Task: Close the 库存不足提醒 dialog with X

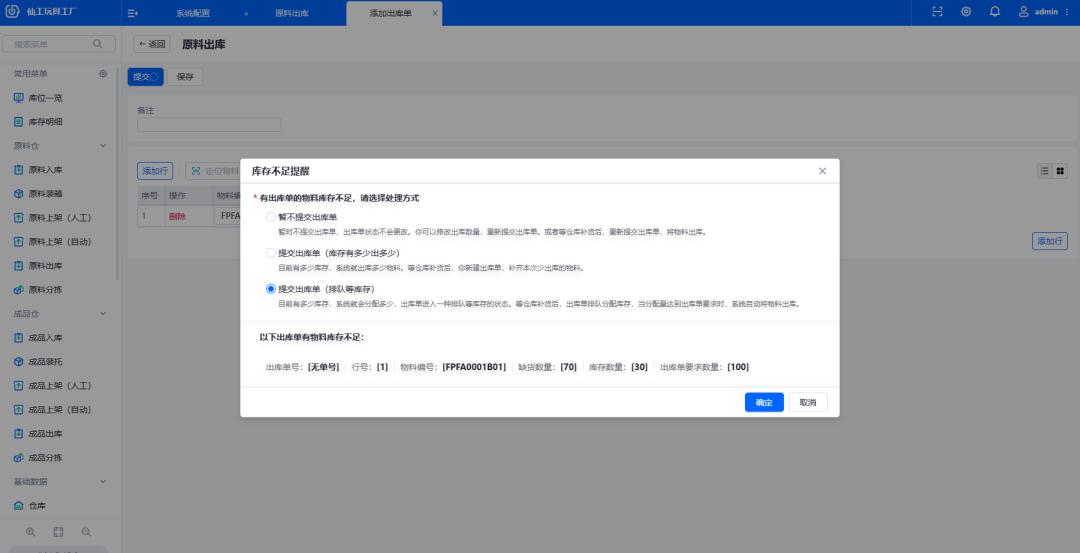Action: tap(822, 171)
